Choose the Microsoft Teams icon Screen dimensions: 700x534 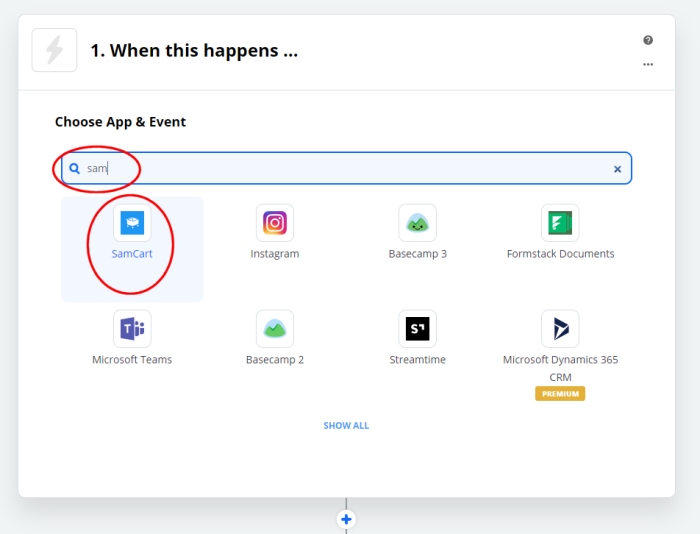click(x=132, y=329)
